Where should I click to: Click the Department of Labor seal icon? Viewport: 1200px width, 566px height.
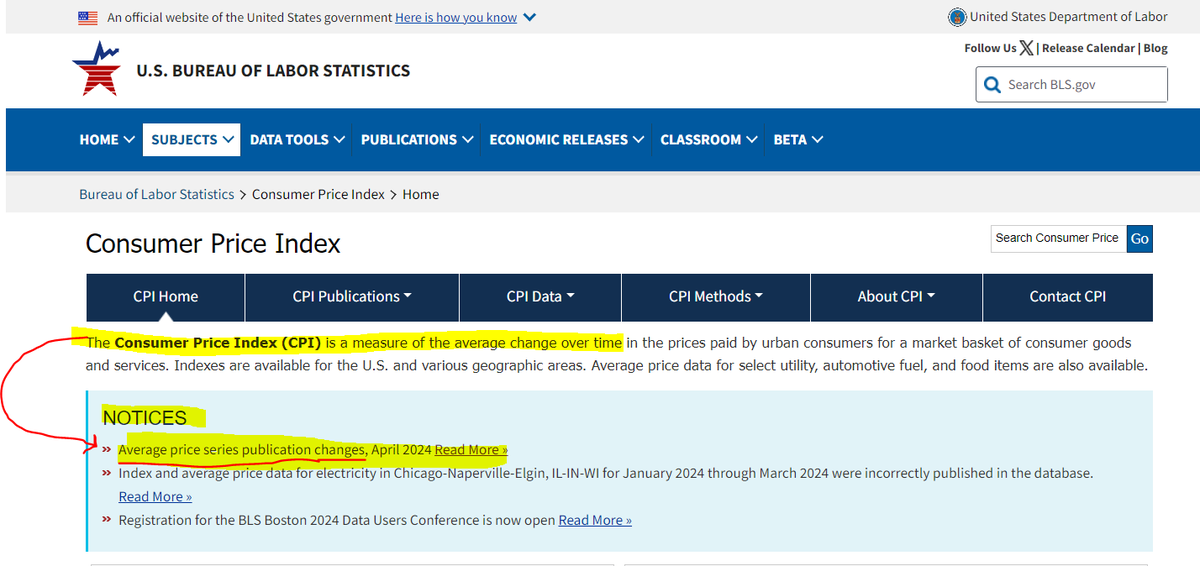click(957, 17)
